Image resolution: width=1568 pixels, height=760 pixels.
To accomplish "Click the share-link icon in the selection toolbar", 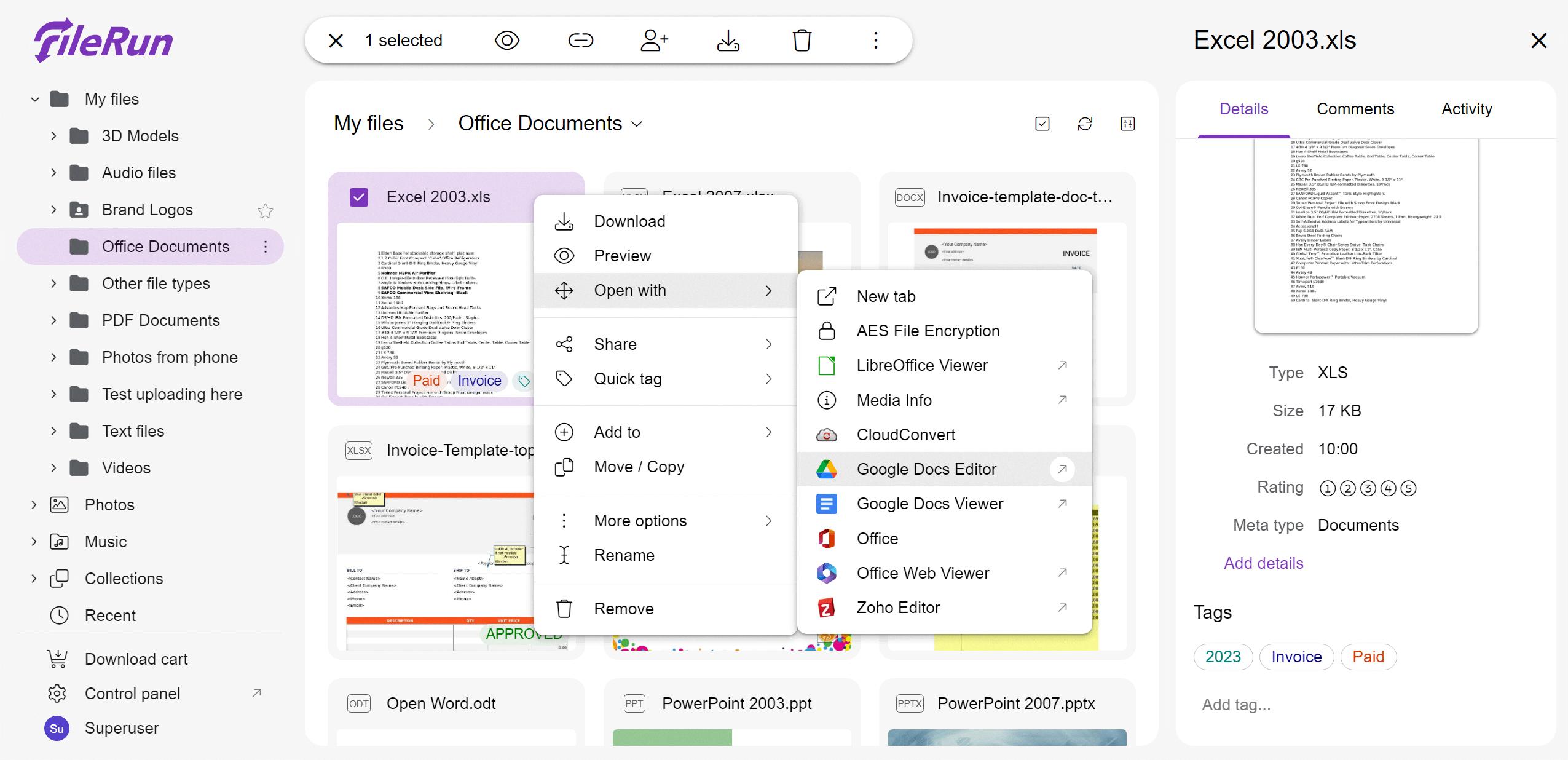I will click(580, 41).
